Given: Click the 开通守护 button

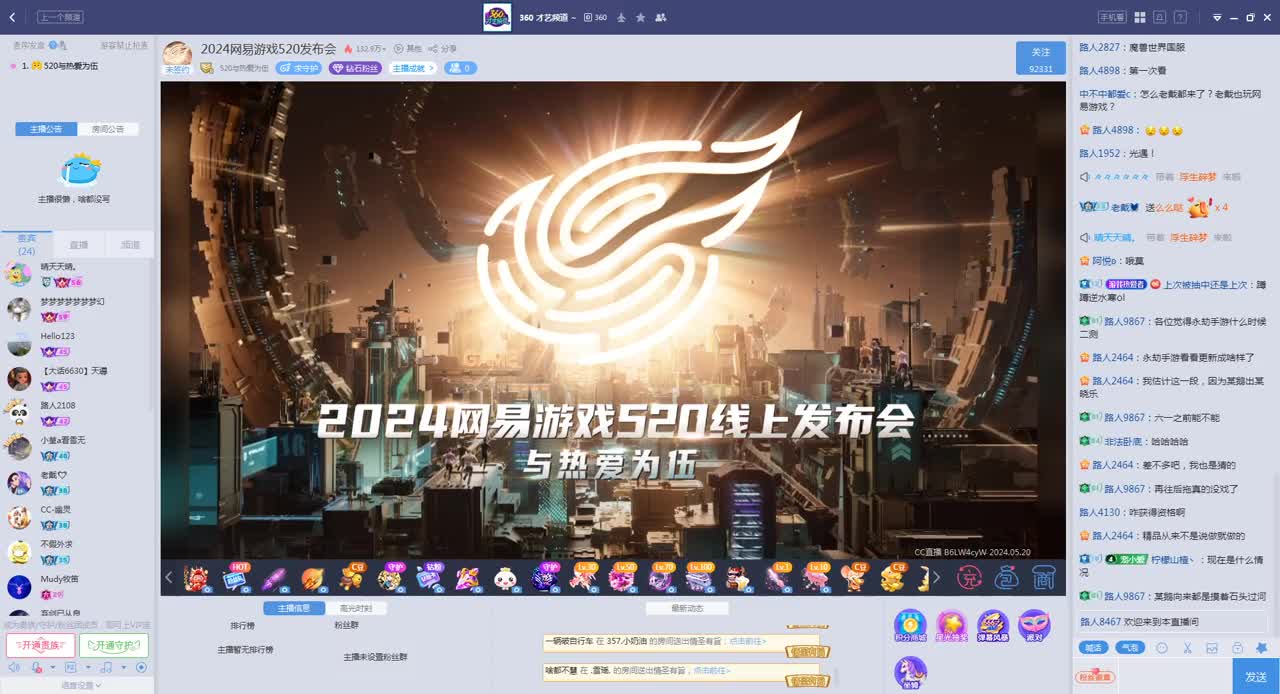Looking at the screenshot, I should point(114,645).
